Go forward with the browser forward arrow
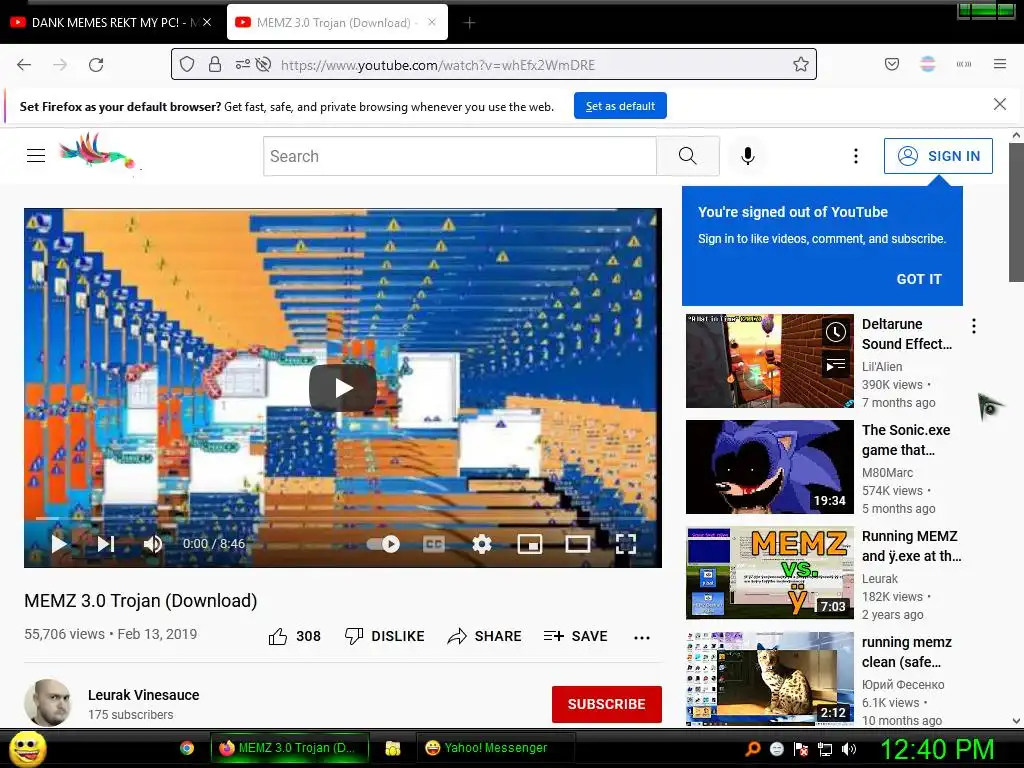Viewport: 1024px width, 768px height. [60, 65]
